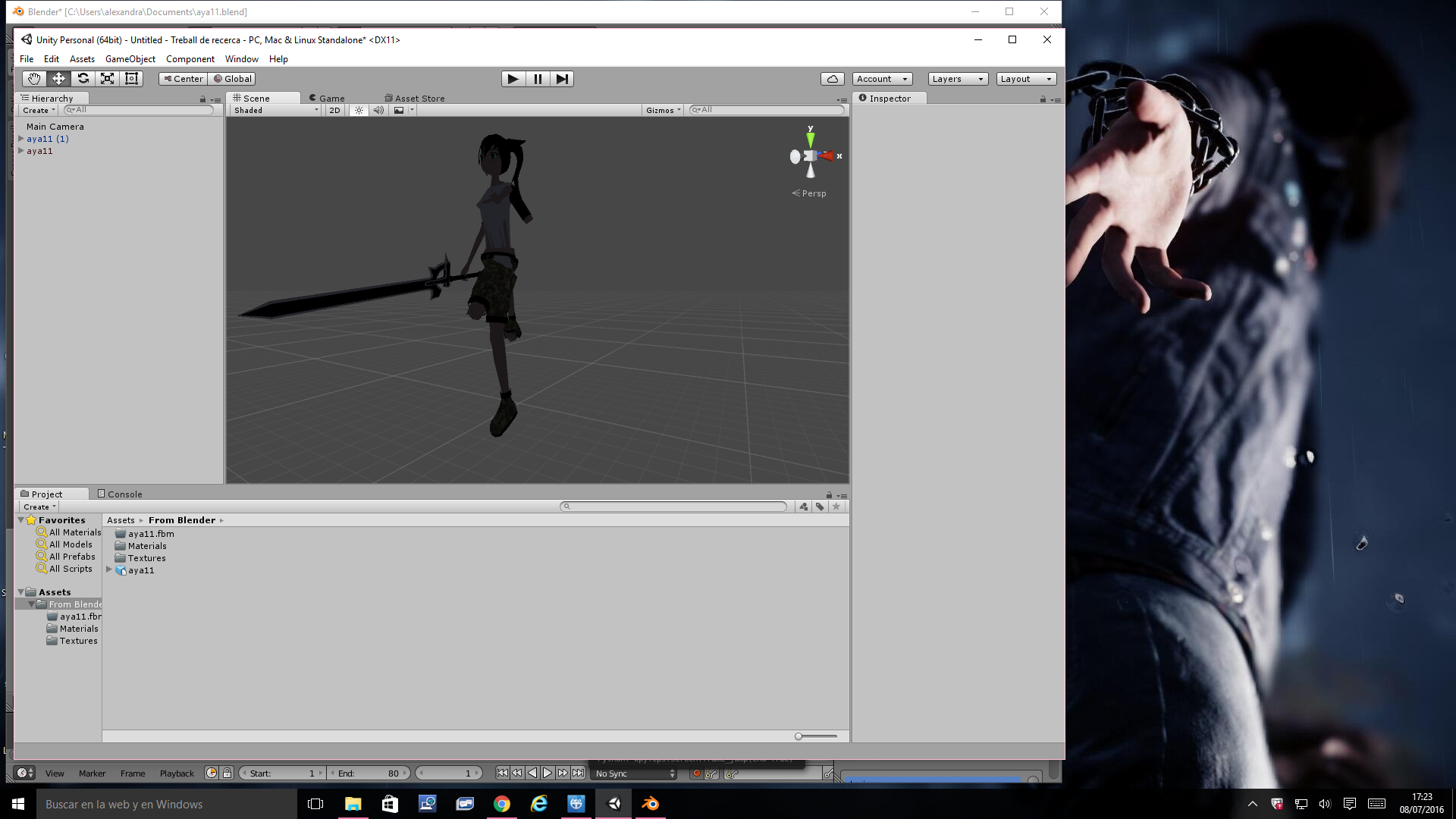
Task: Select the Hand tool
Action: tap(33, 79)
